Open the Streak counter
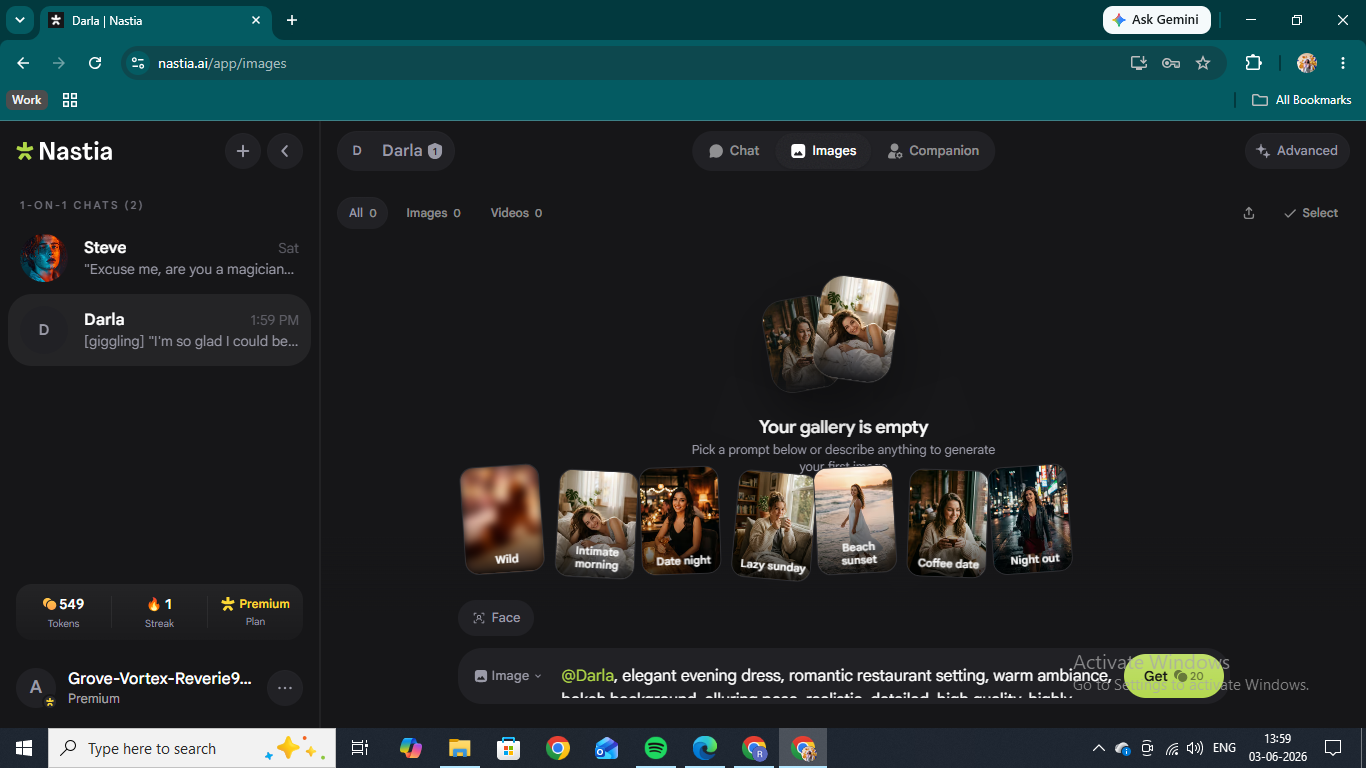 pos(159,612)
